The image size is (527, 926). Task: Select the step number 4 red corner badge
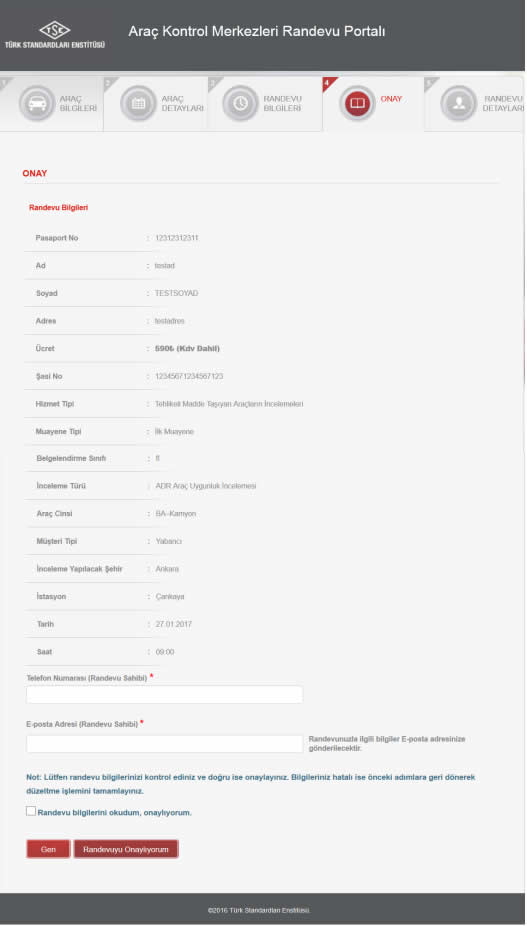click(x=327, y=83)
